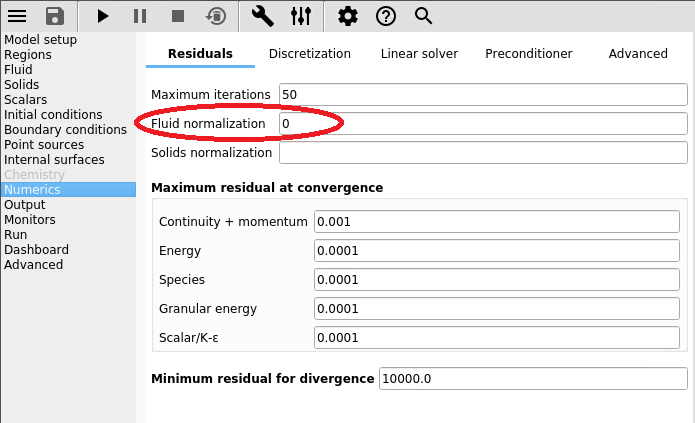Edit the Minimum residual for divergence field
This screenshot has width=695, height=423.
click(533, 379)
